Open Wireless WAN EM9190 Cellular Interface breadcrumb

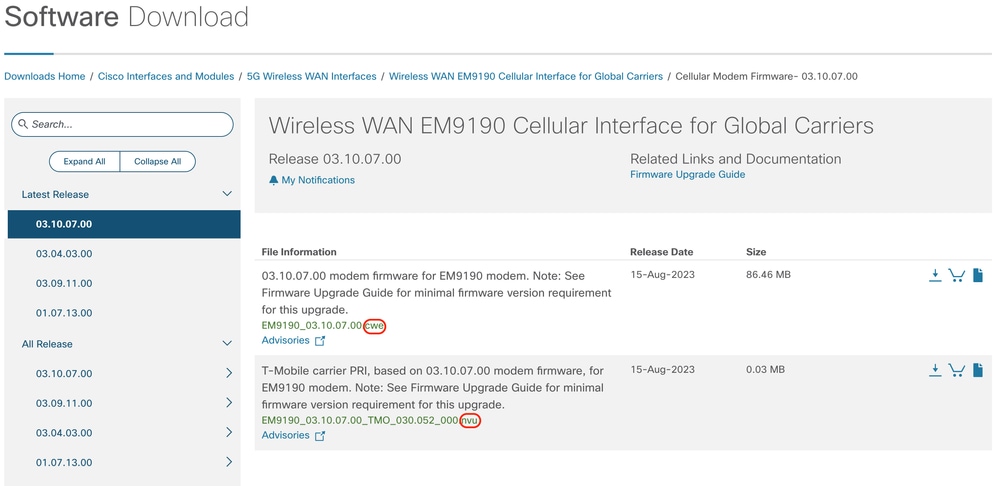pos(526,76)
